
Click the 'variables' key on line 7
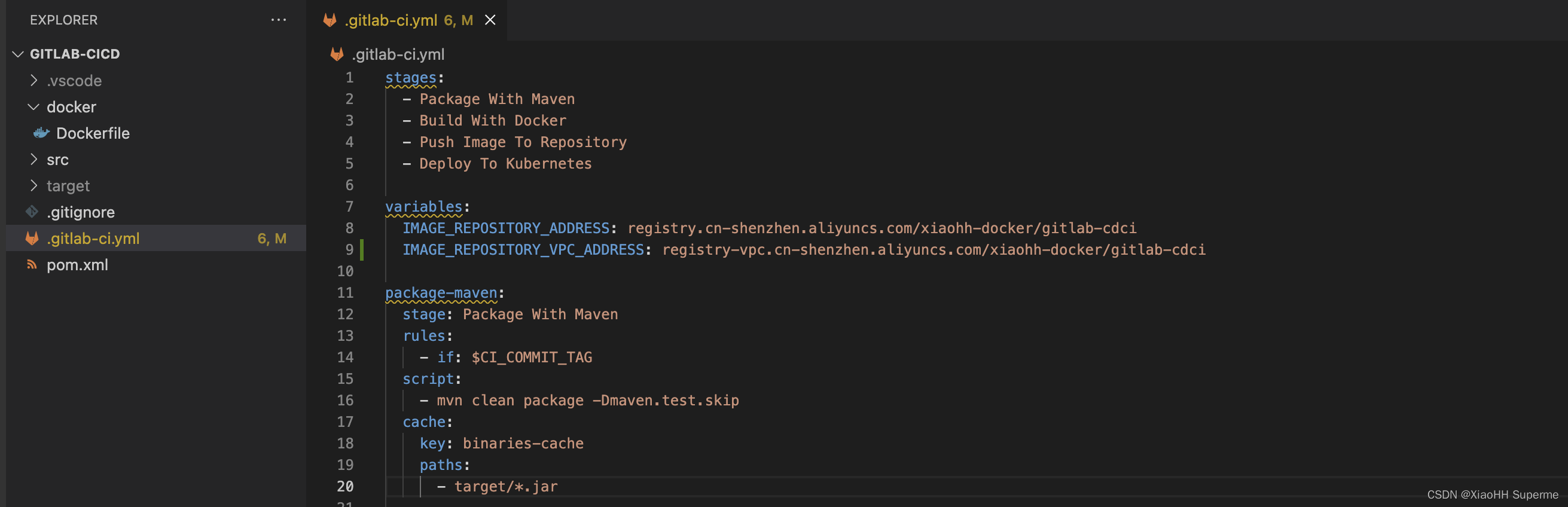pos(423,207)
